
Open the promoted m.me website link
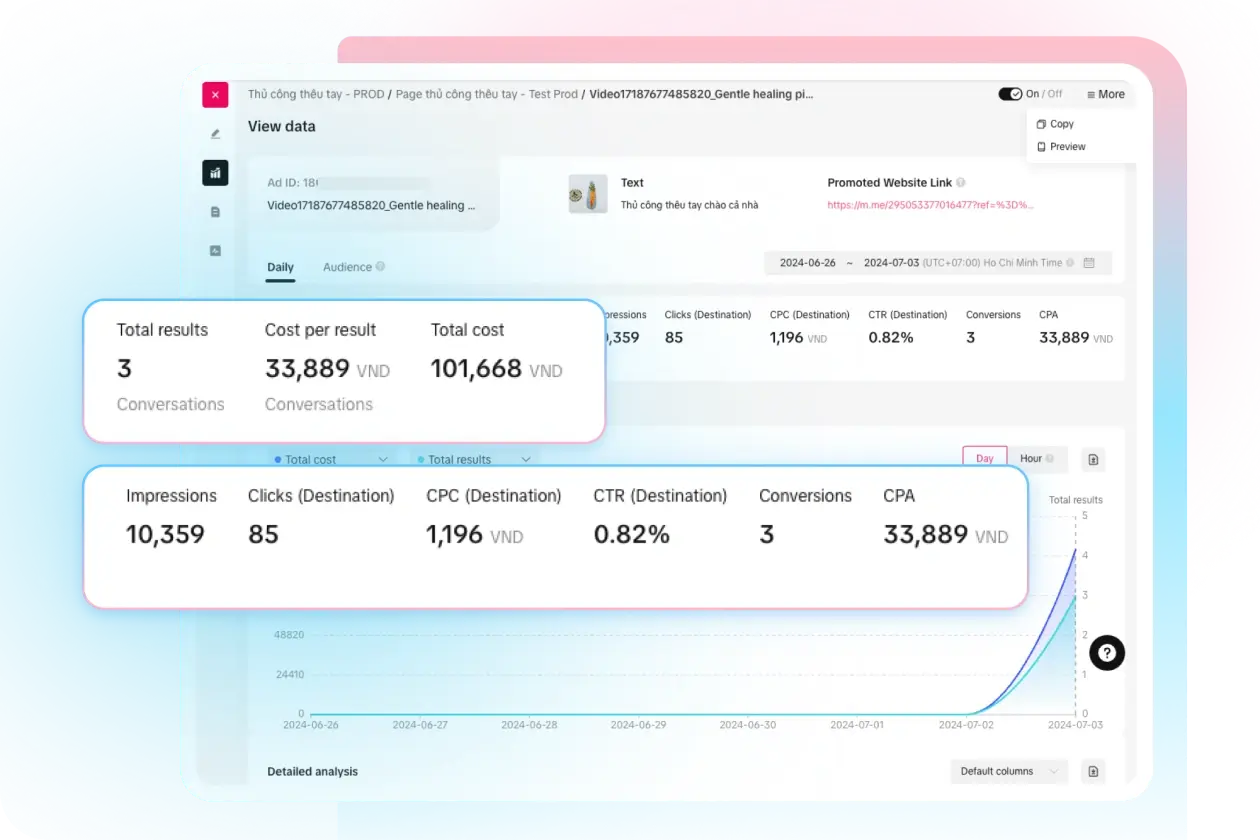point(930,205)
